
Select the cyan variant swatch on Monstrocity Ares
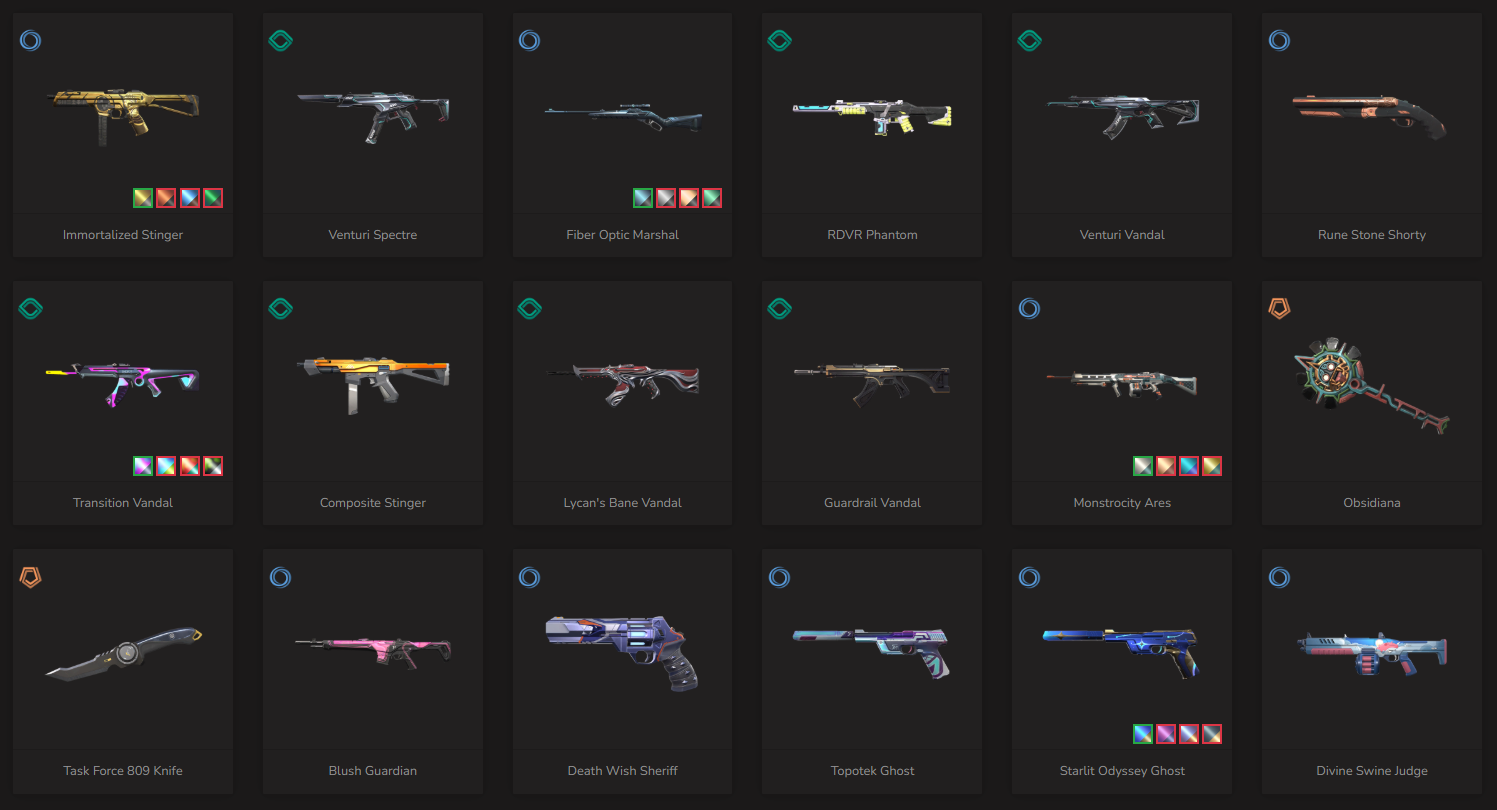click(1189, 466)
